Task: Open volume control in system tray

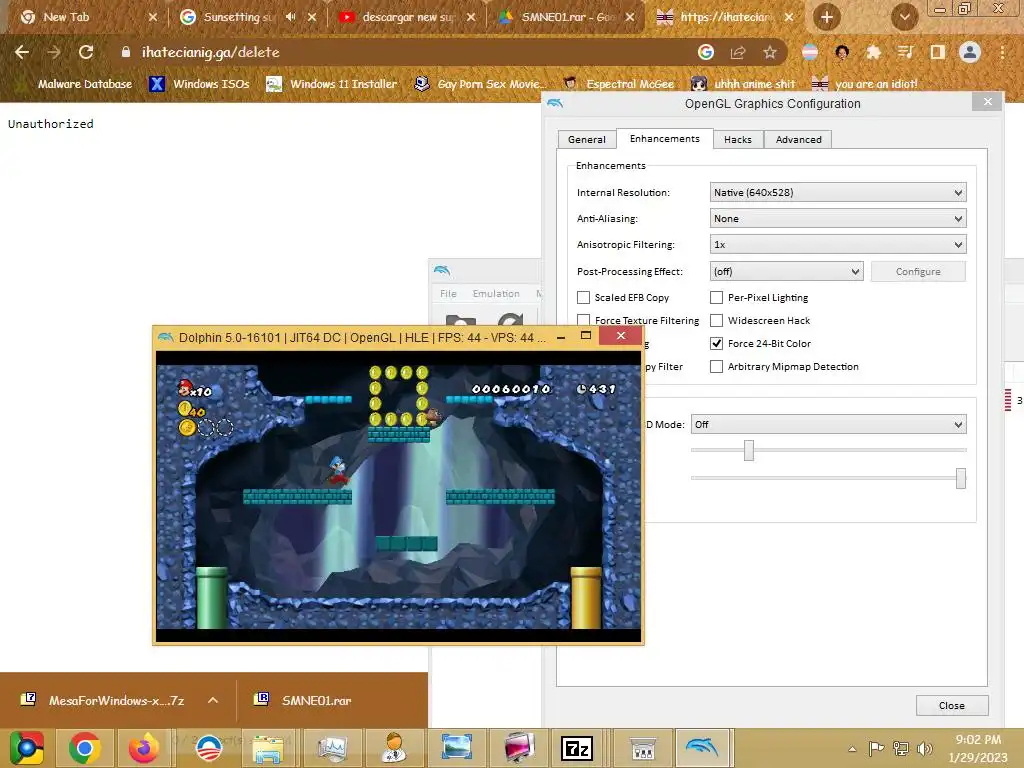Action: pyautogui.click(x=923, y=749)
